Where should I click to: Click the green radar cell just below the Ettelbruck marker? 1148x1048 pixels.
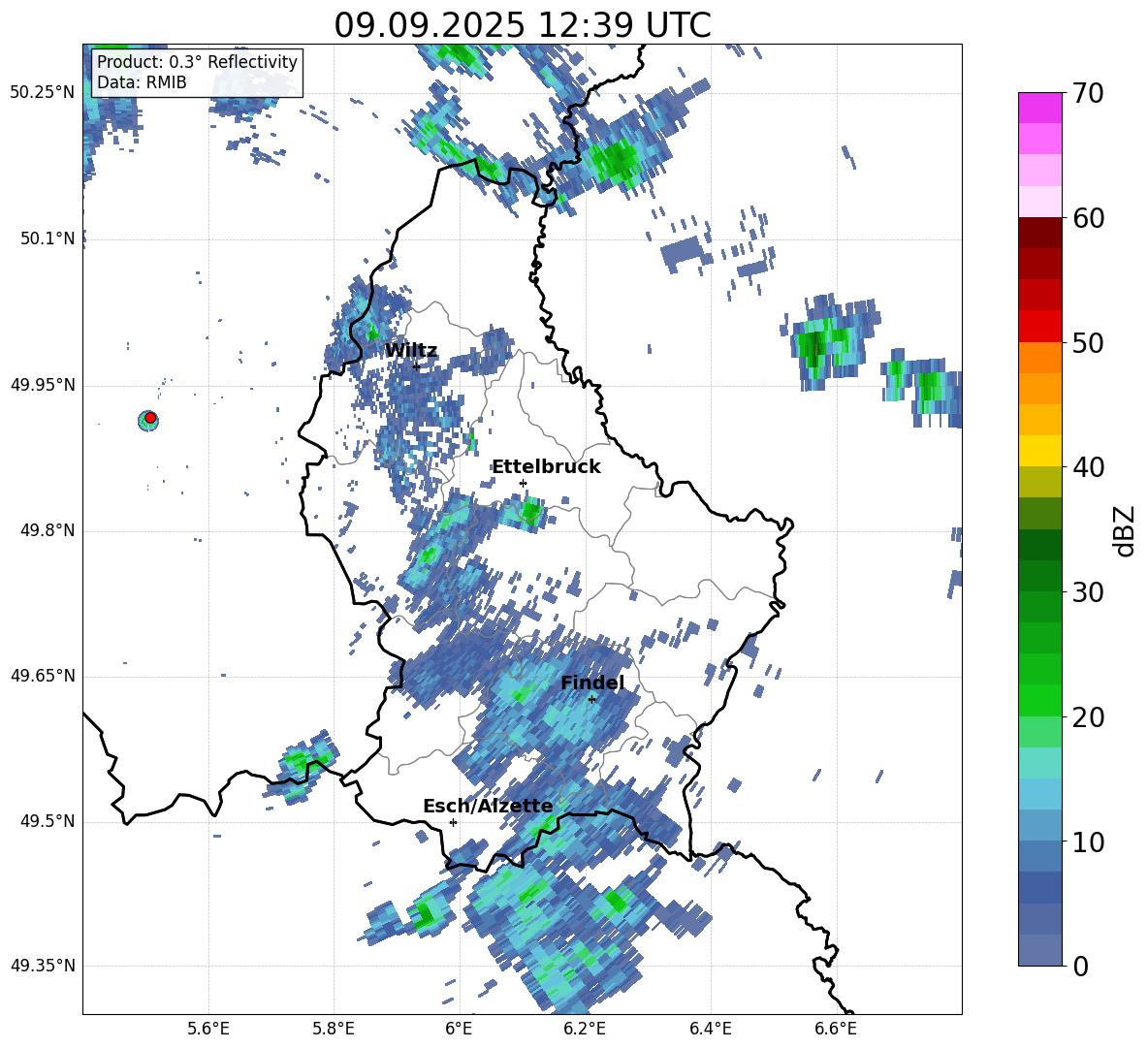[530, 510]
